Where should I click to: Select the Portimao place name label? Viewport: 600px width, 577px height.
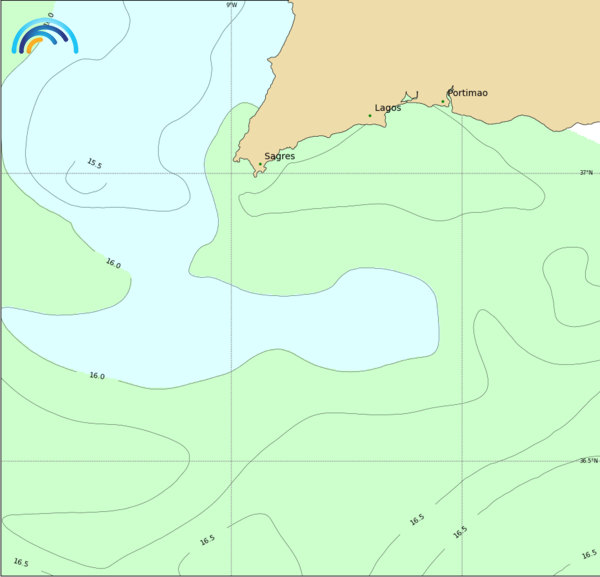click(468, 93)
